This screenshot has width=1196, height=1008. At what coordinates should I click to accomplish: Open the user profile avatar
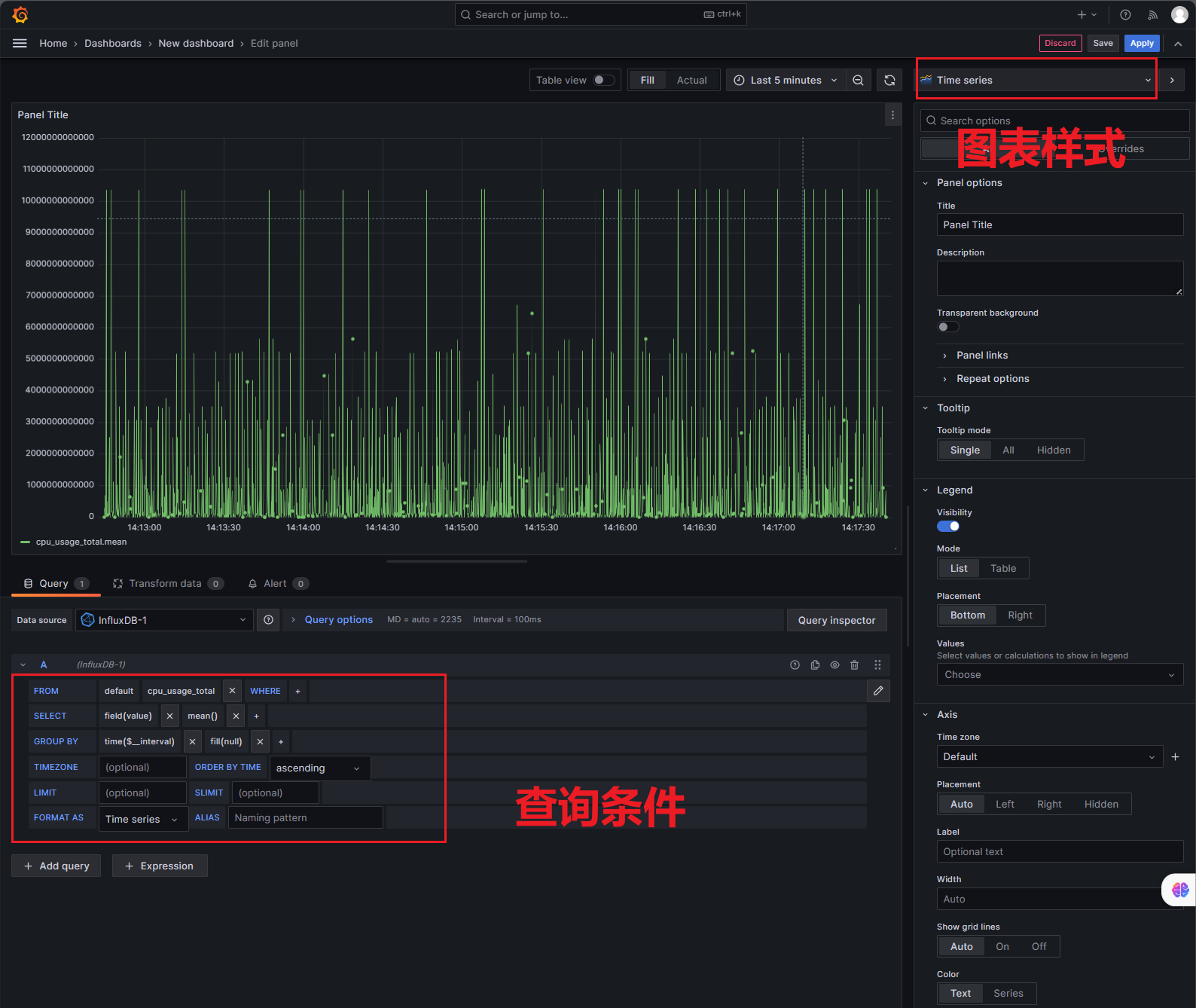1179,14
